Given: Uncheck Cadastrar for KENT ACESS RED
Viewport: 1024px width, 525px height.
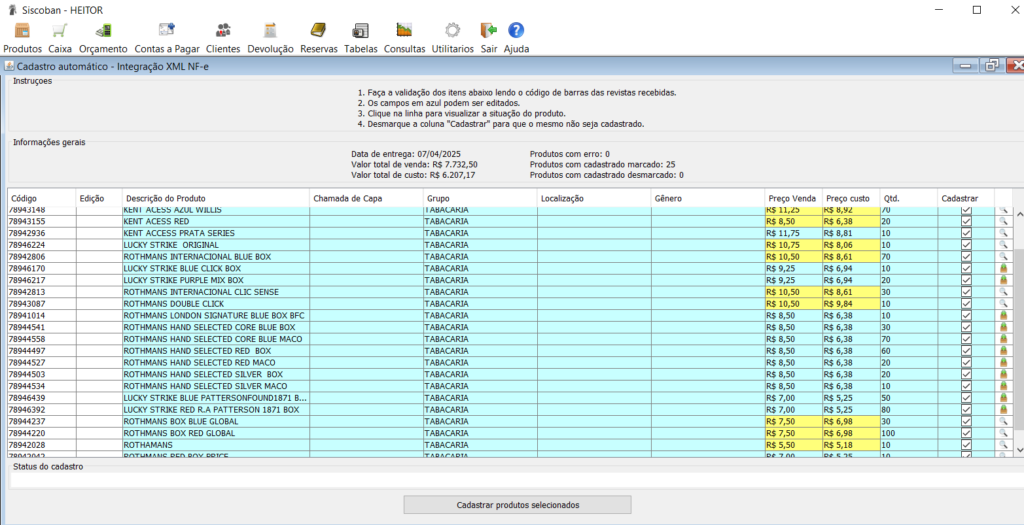Looking at the screenshot, I should click(966, 221).
